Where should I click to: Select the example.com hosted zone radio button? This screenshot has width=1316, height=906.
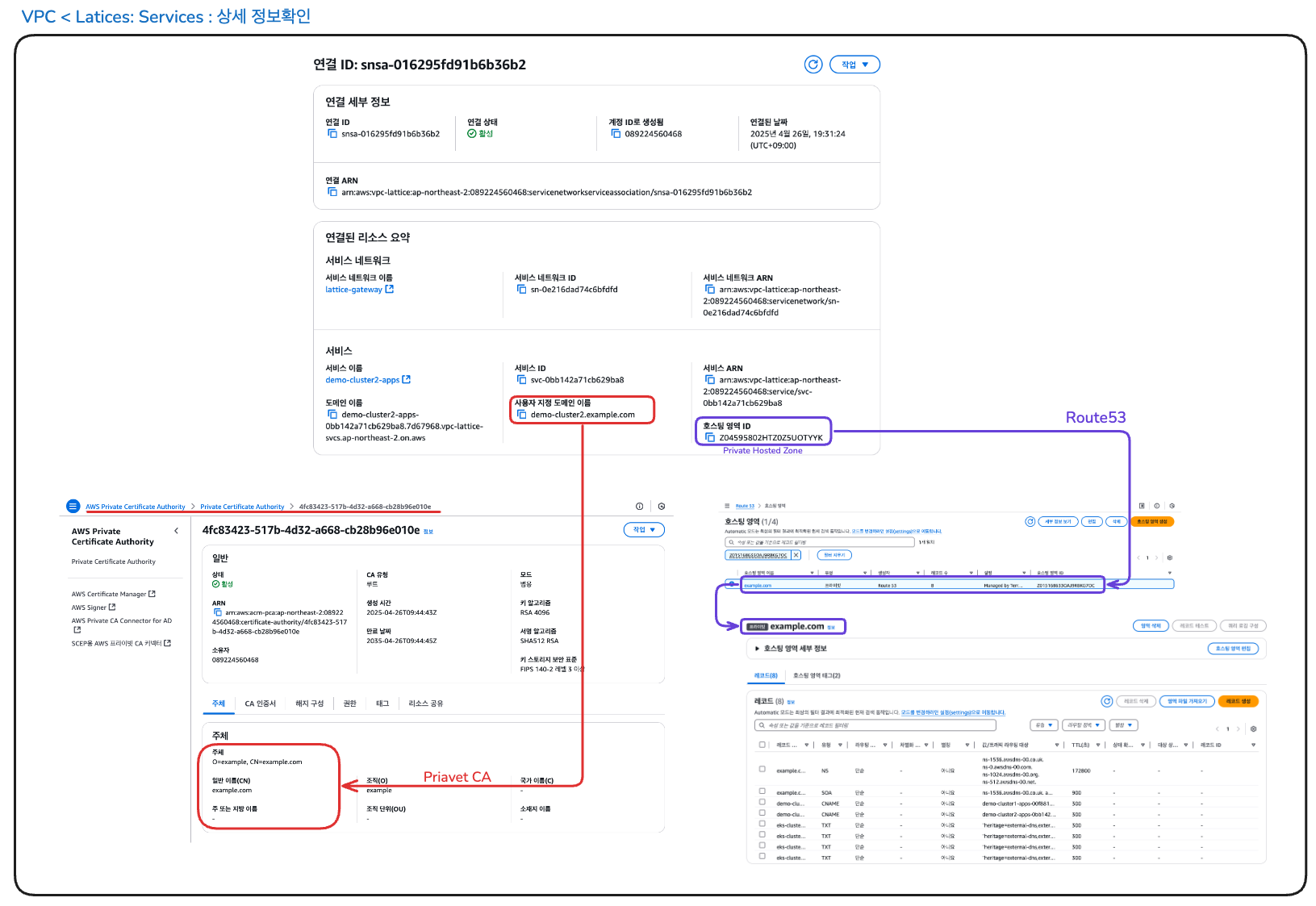(733, 583)
